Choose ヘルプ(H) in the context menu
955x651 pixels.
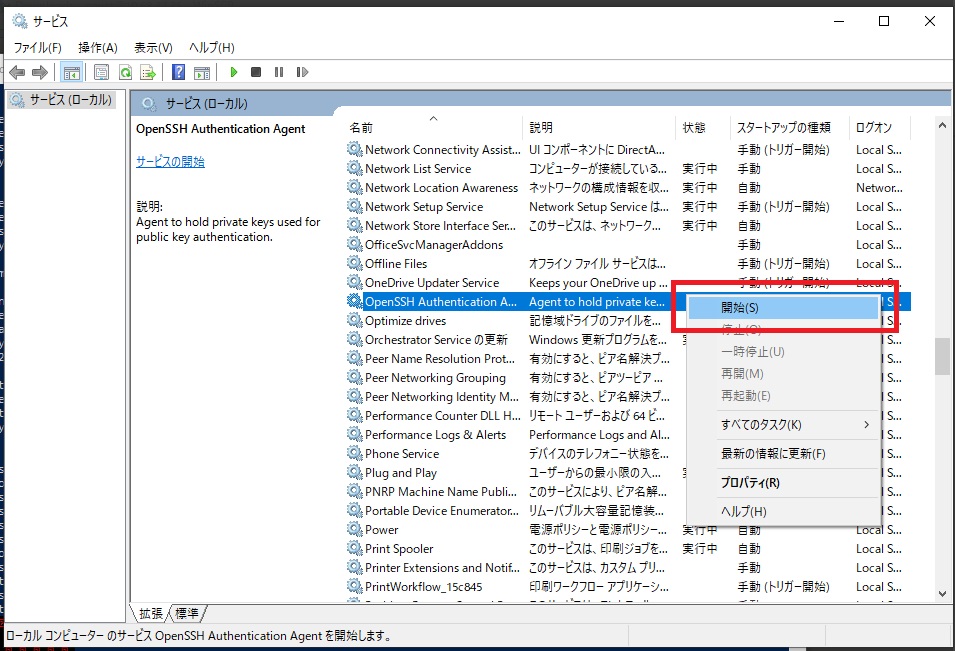[x=783, y=511]
